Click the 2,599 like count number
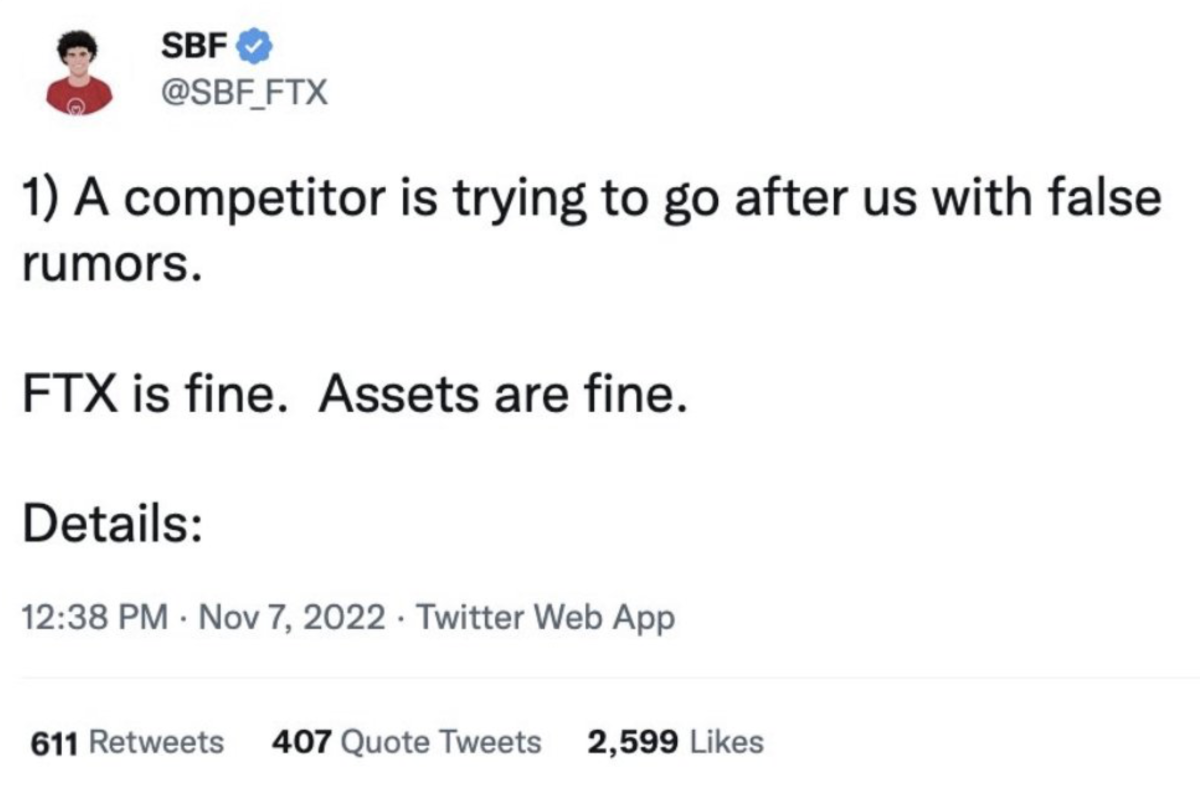Image resolution: width=1200 pixels, height=786 pixels. coord(632,742)
